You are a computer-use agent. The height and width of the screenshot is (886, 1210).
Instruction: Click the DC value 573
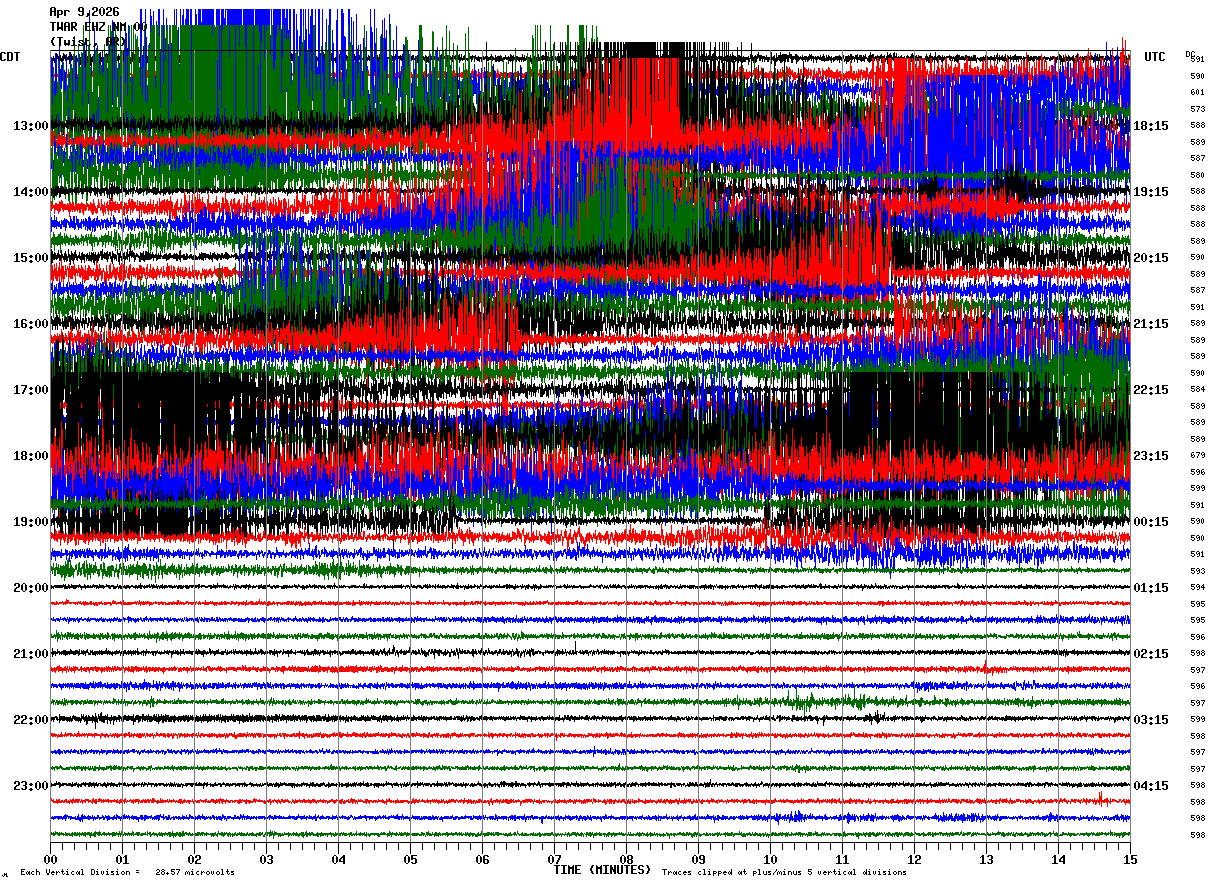pyautogui.click(x=1197, y=109)
